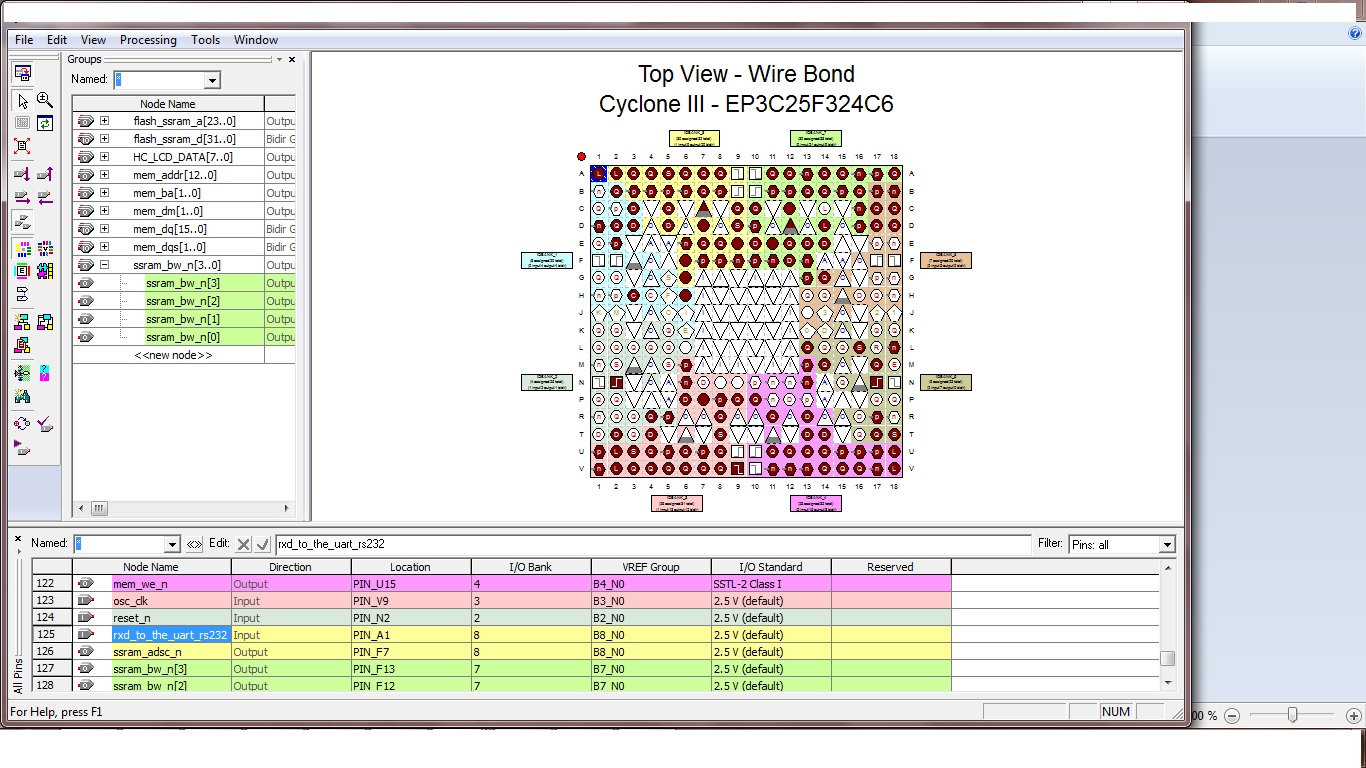Screen dimensions: 1366x768
Task: Select the ssram_bw_n[1] row in Groups
Action: tap(183, 319)
